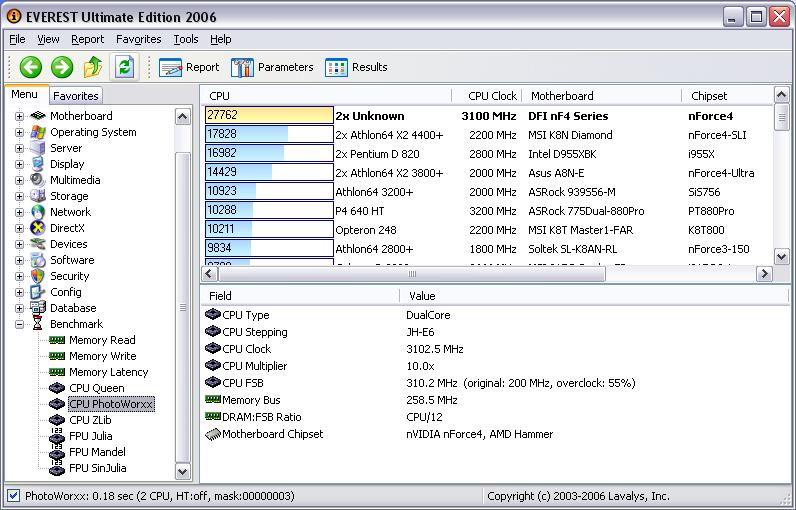Collapse the Benchmark tree node
Image resolution: width=796 pixels, height=510 pixels.
point(19,324)
